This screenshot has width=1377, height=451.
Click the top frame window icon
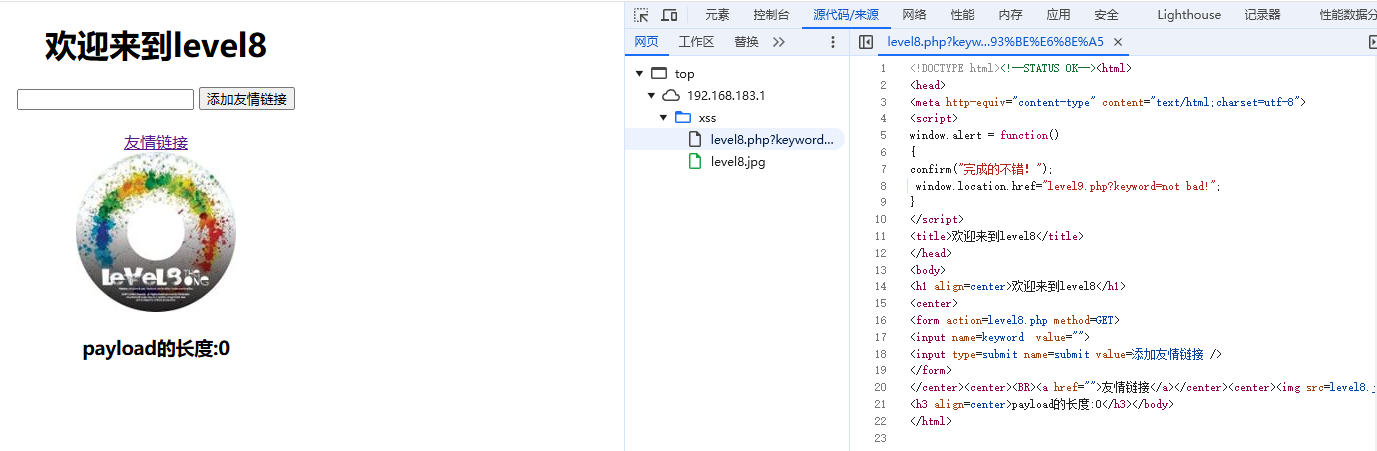tap(658, 73)
